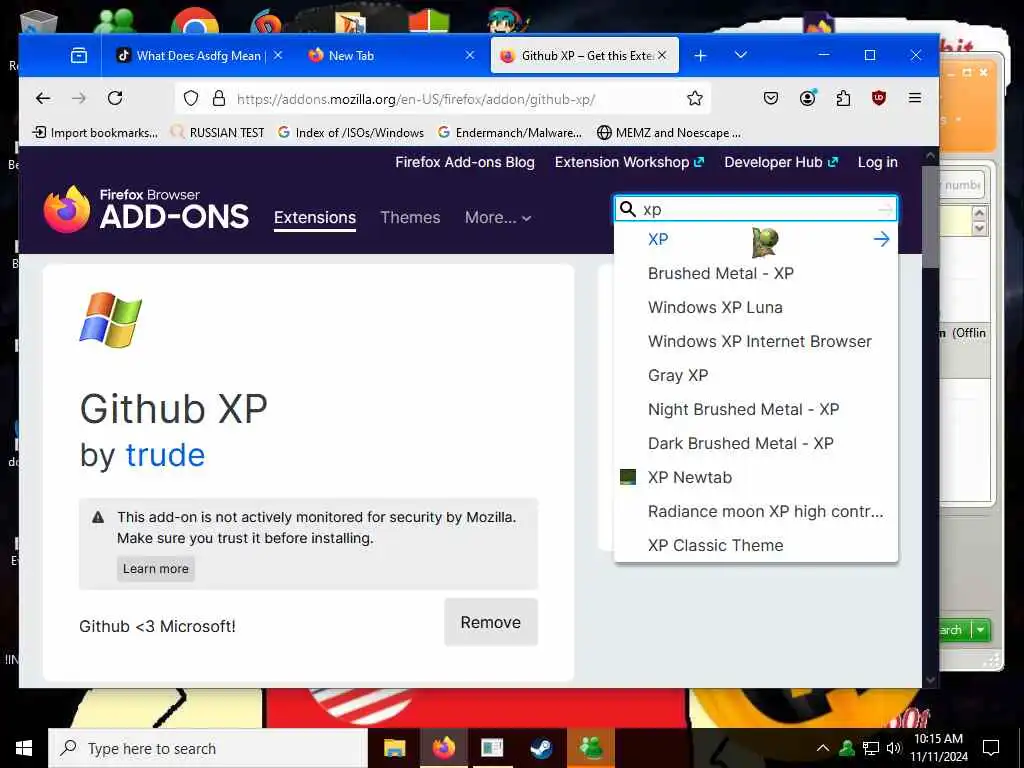Click the magnifier icon in add-ons search

[x=628, y=209]
